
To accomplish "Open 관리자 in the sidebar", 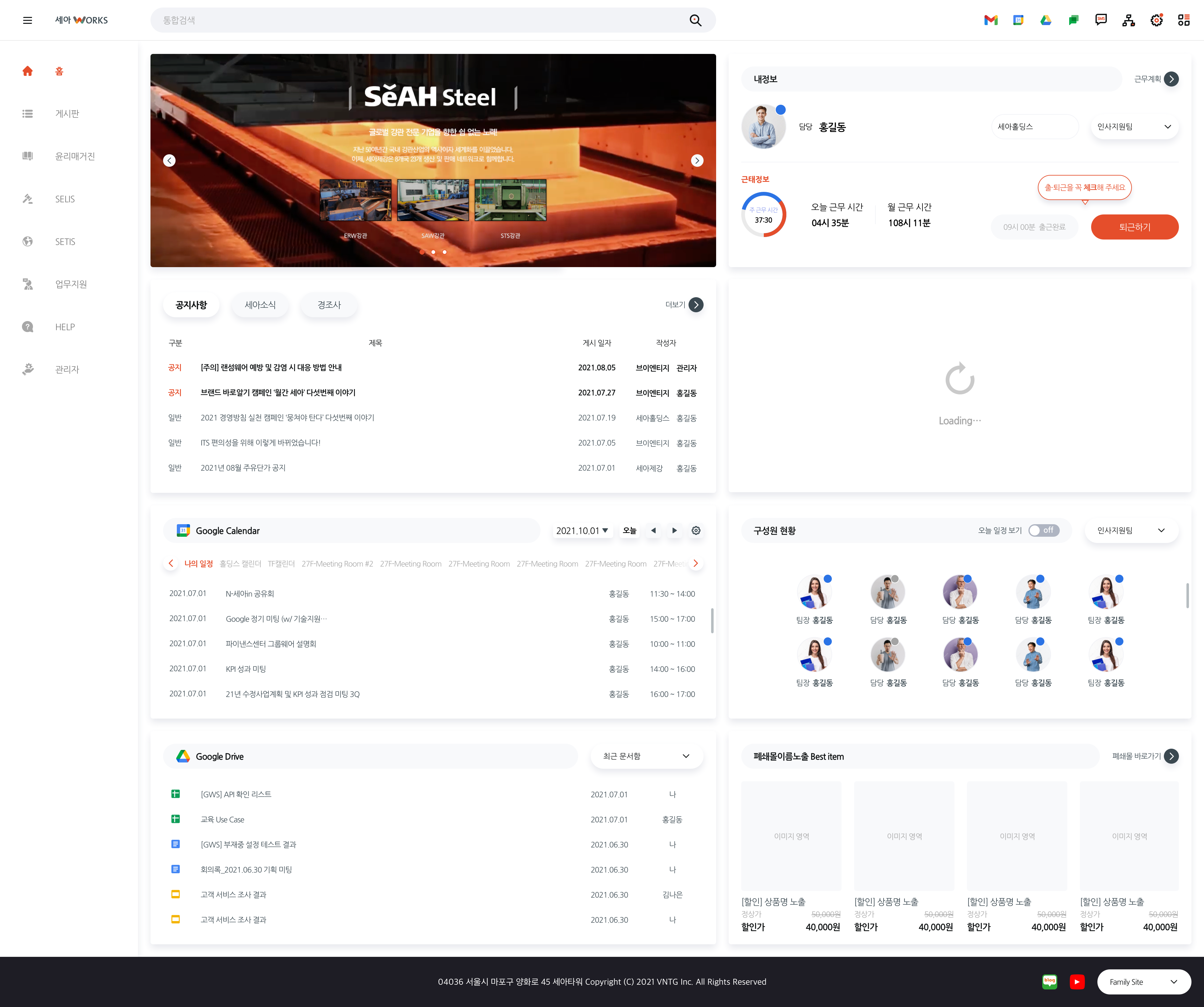I will pyautogui.click(x=67, y=369).
